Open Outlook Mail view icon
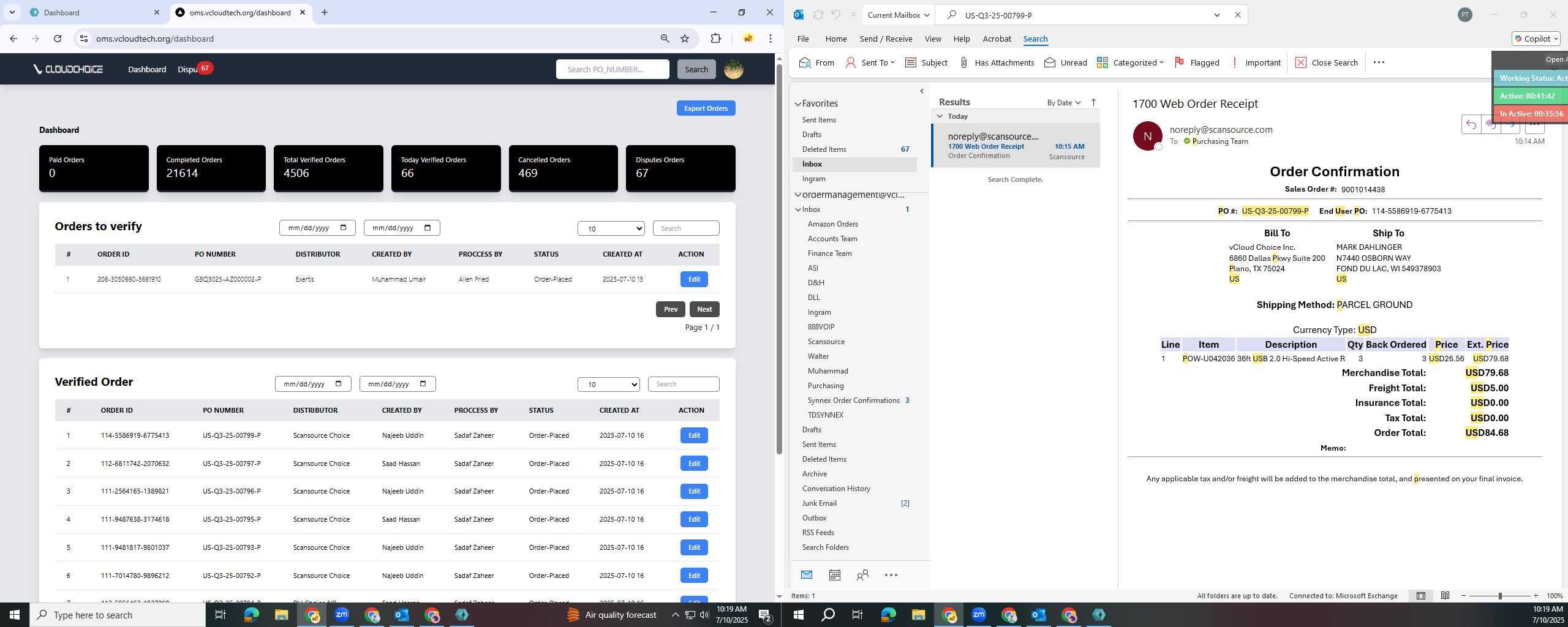The height and width of the screenshot is (627, 1568). [x=807, y=575]
